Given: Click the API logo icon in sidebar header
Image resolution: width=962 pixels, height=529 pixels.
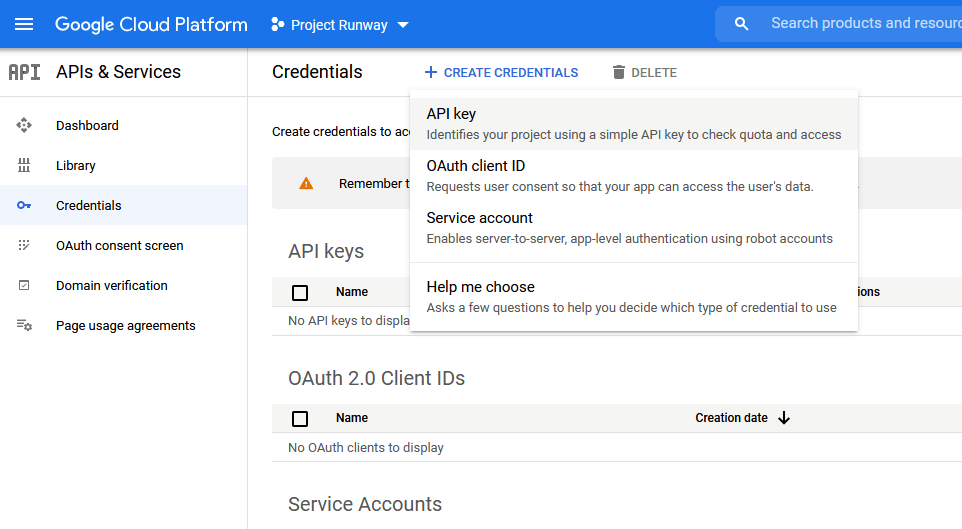Looking at the screenshot, I should point(25,72).
